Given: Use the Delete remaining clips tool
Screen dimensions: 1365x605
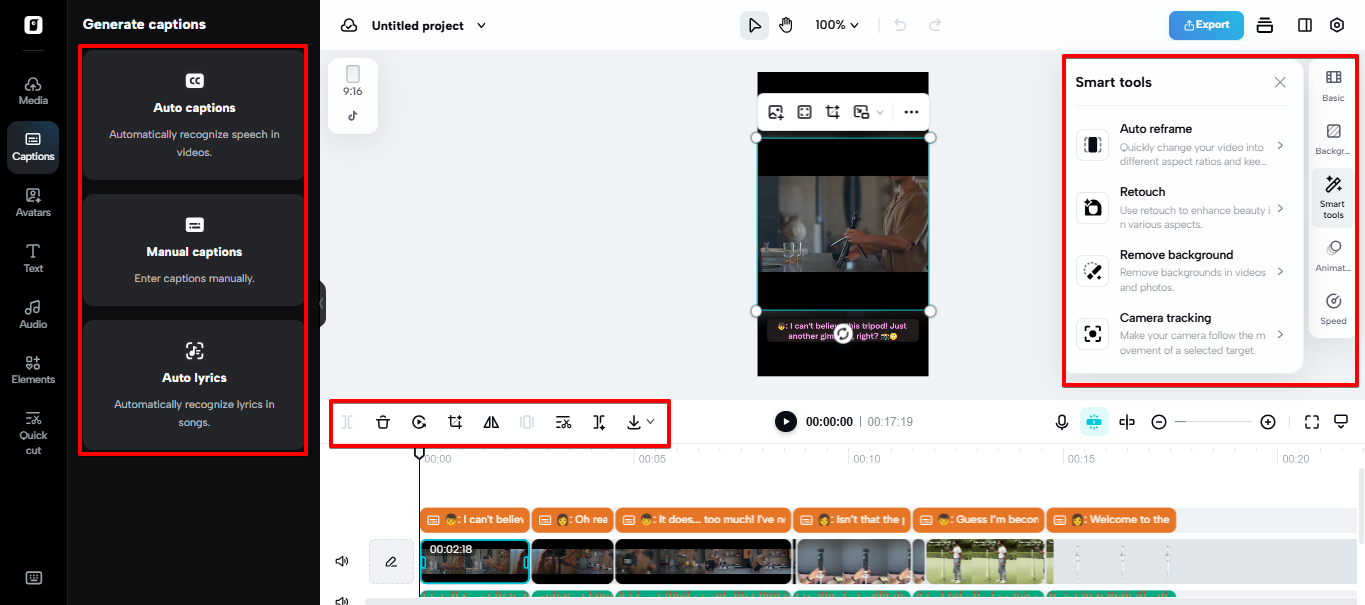Looking at the screenshot, I should [x=563, y=421].
